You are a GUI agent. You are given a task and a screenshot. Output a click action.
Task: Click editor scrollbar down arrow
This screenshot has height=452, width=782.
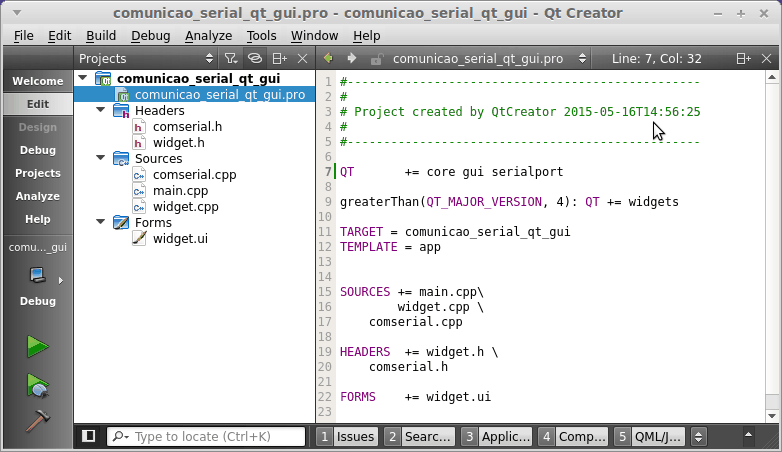[x=772, y=416]
